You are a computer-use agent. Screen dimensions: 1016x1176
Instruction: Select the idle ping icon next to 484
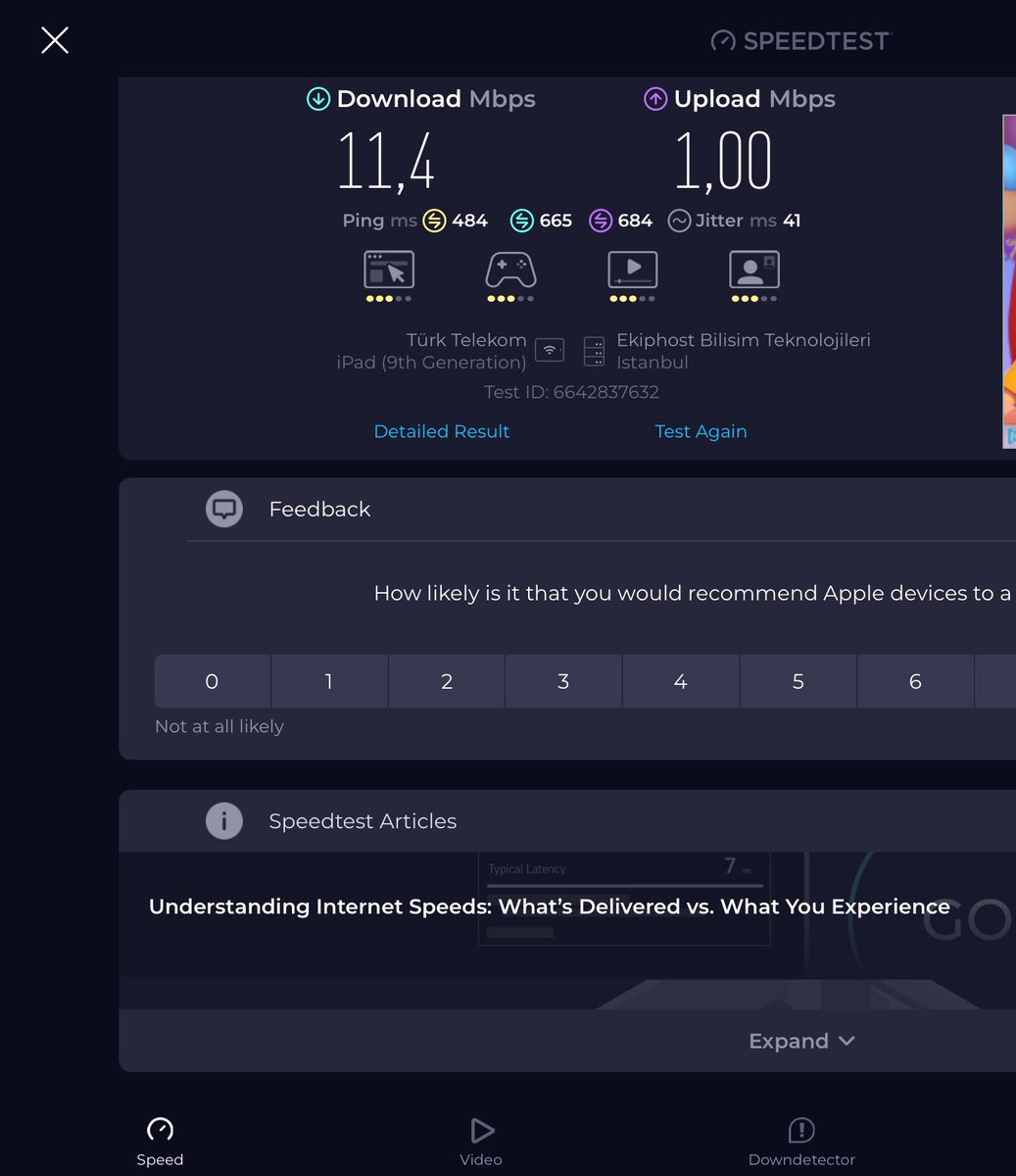tap(434, 220)
